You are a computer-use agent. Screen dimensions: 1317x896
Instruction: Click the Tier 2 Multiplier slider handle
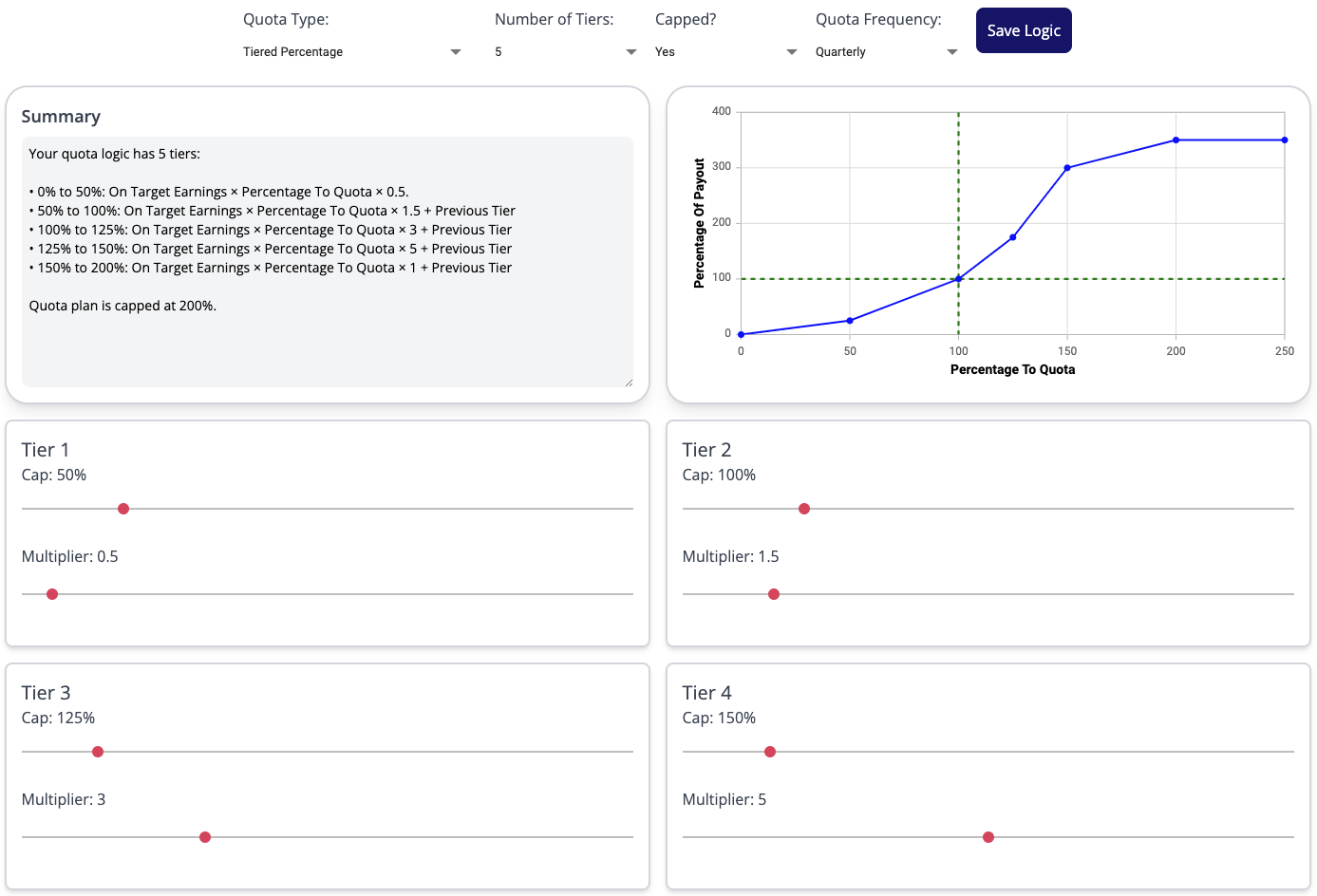click(x=774, y=594)
